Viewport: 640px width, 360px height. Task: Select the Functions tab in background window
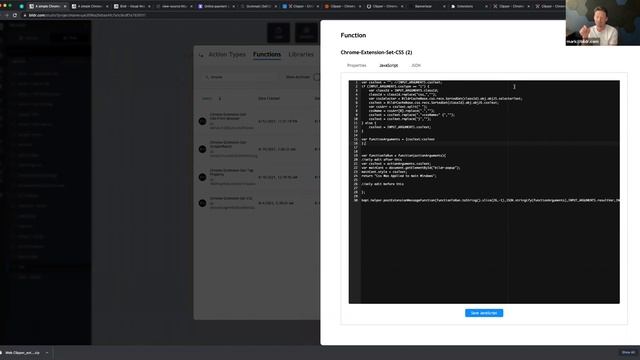[x=267, y=54]
